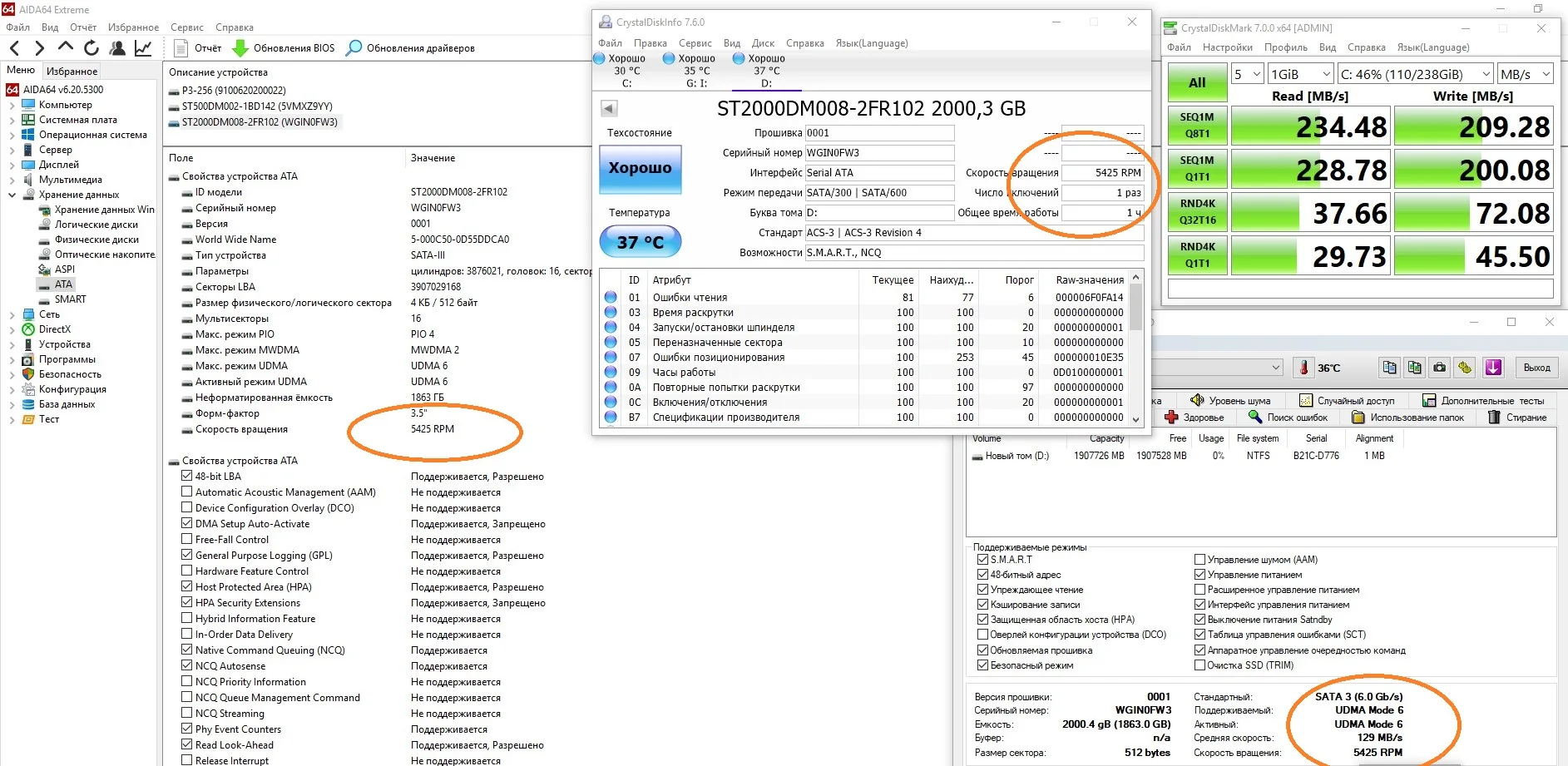The width and height of the screenshot is (1568, 766).
Task: Switch to the Поиск ошибок tab
Action: pyautogui.click(x=1289, y=418)
